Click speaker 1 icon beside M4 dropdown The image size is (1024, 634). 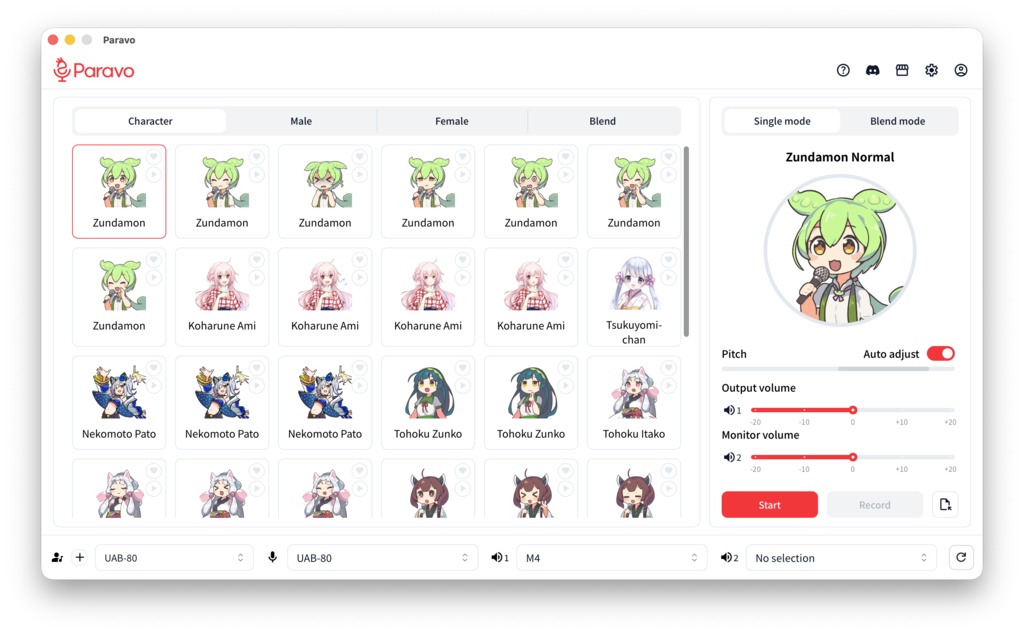(x=500, y=558)
